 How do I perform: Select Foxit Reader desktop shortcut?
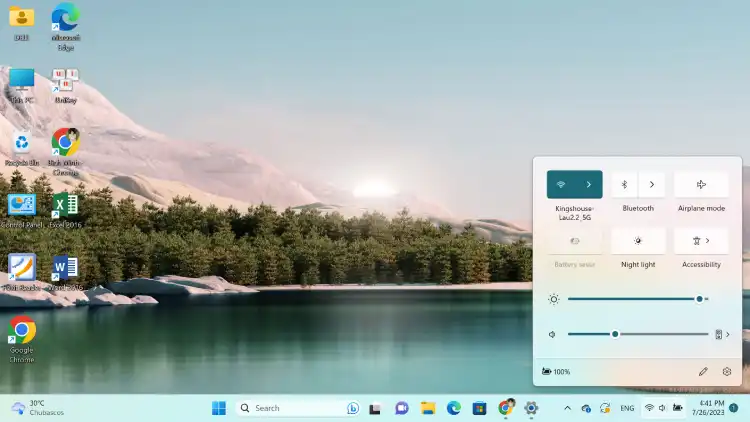[x=22, y=273]
